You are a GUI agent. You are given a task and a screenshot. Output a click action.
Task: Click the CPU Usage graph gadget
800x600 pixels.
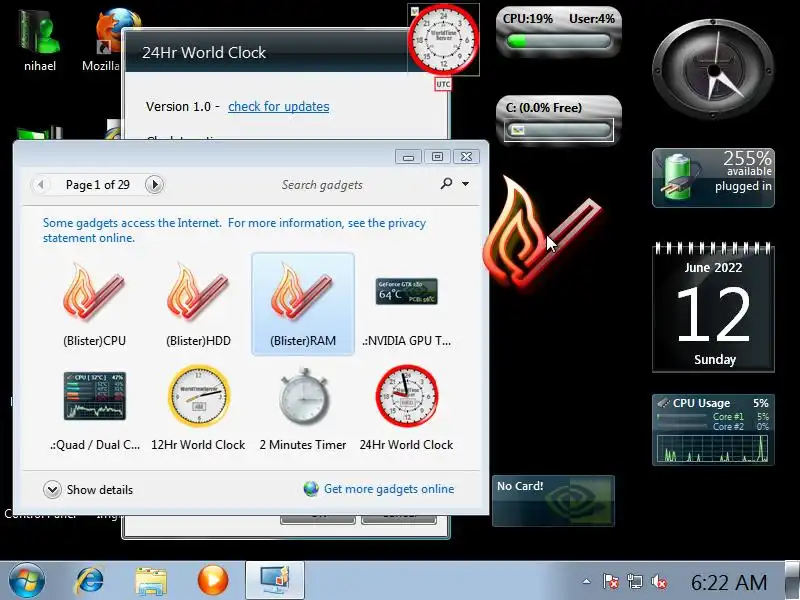coord(713,430)
